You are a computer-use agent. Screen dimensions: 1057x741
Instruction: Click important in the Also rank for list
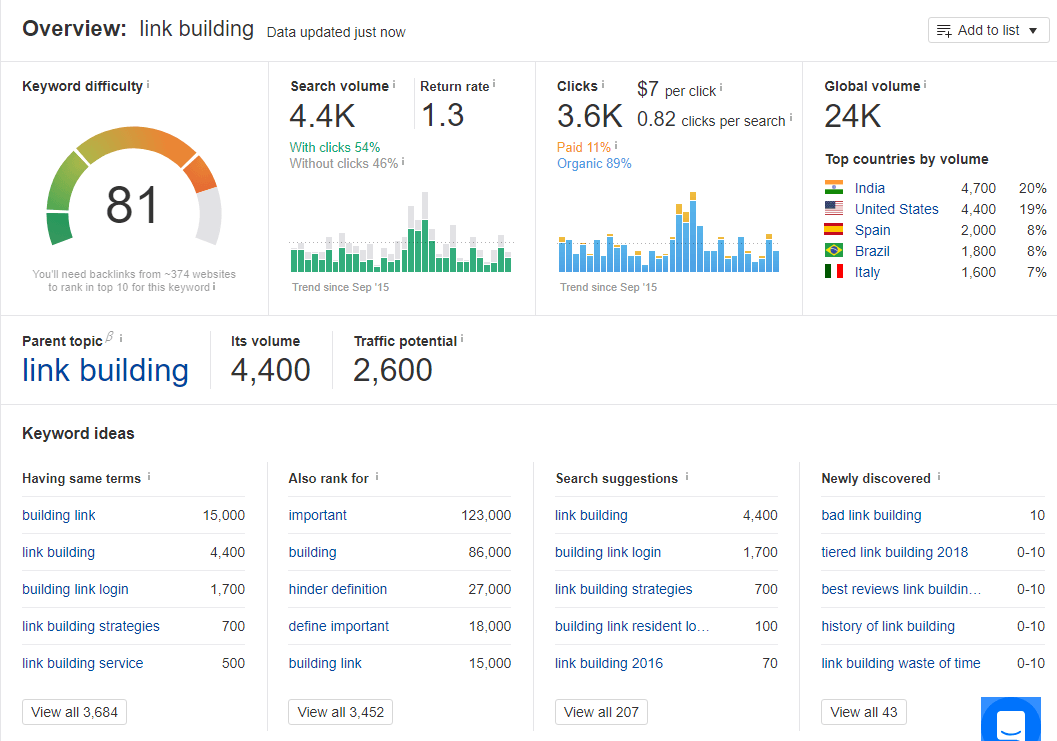coord(317,515)
